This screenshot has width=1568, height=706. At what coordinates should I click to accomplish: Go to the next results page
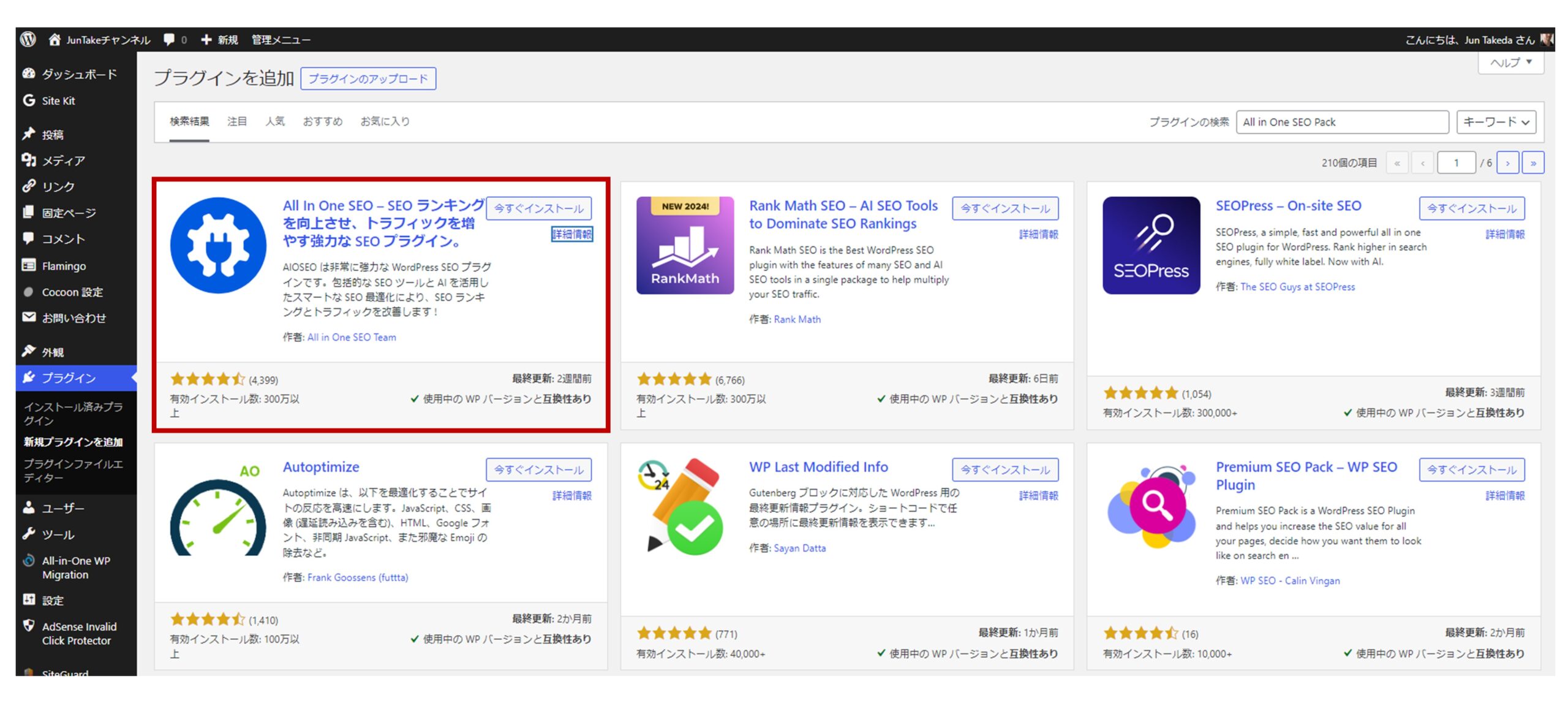click(1507, 163)
